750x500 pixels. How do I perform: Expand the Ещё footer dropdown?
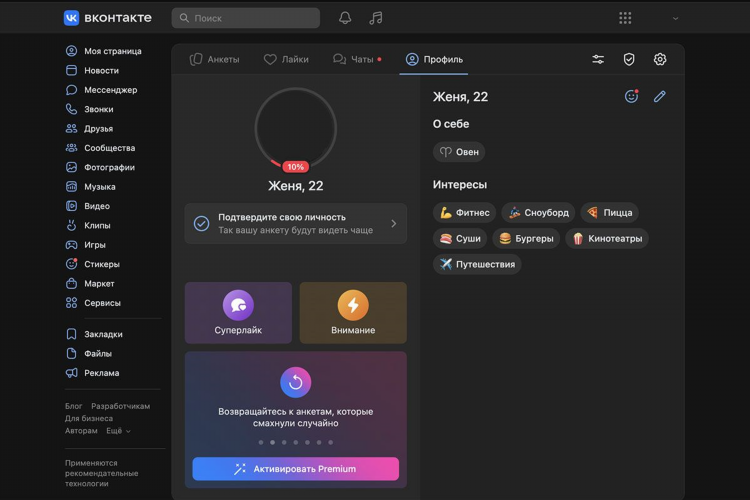point(118,431)
